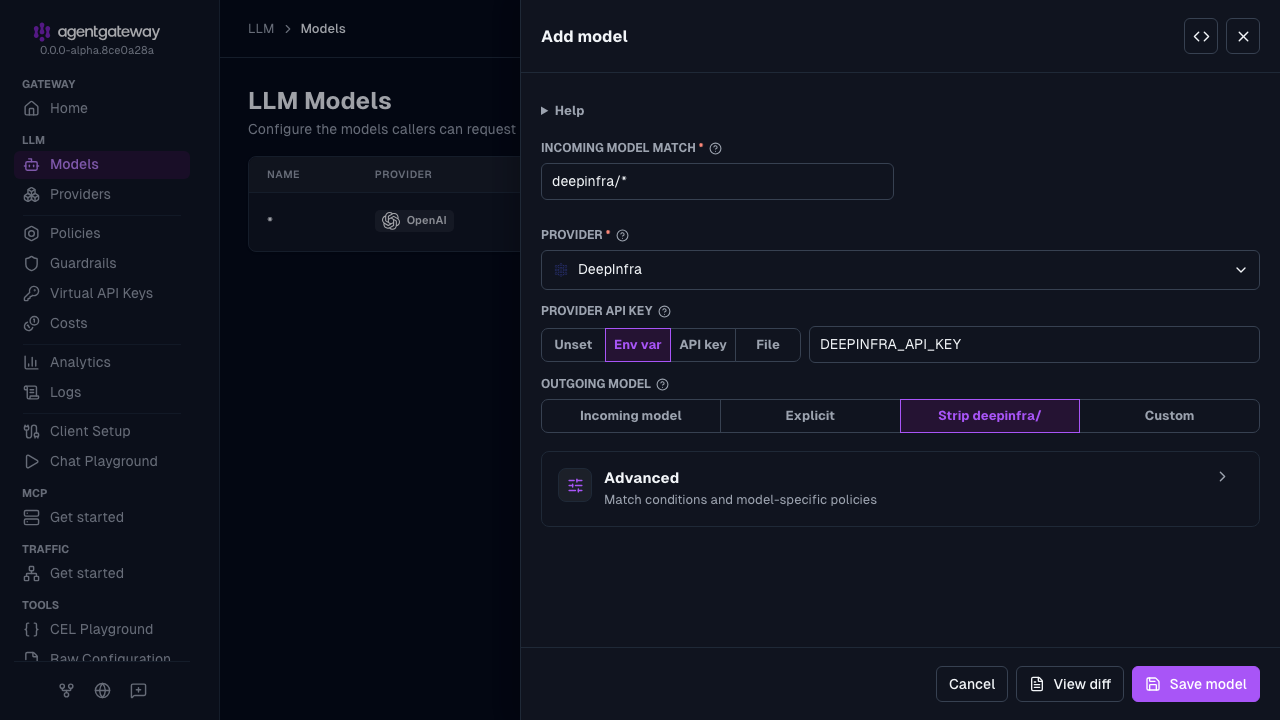The width and height of the screenshot is (1280, 720).
Task: Click the Logs icon in sidebar
Action: pos(32,392)
